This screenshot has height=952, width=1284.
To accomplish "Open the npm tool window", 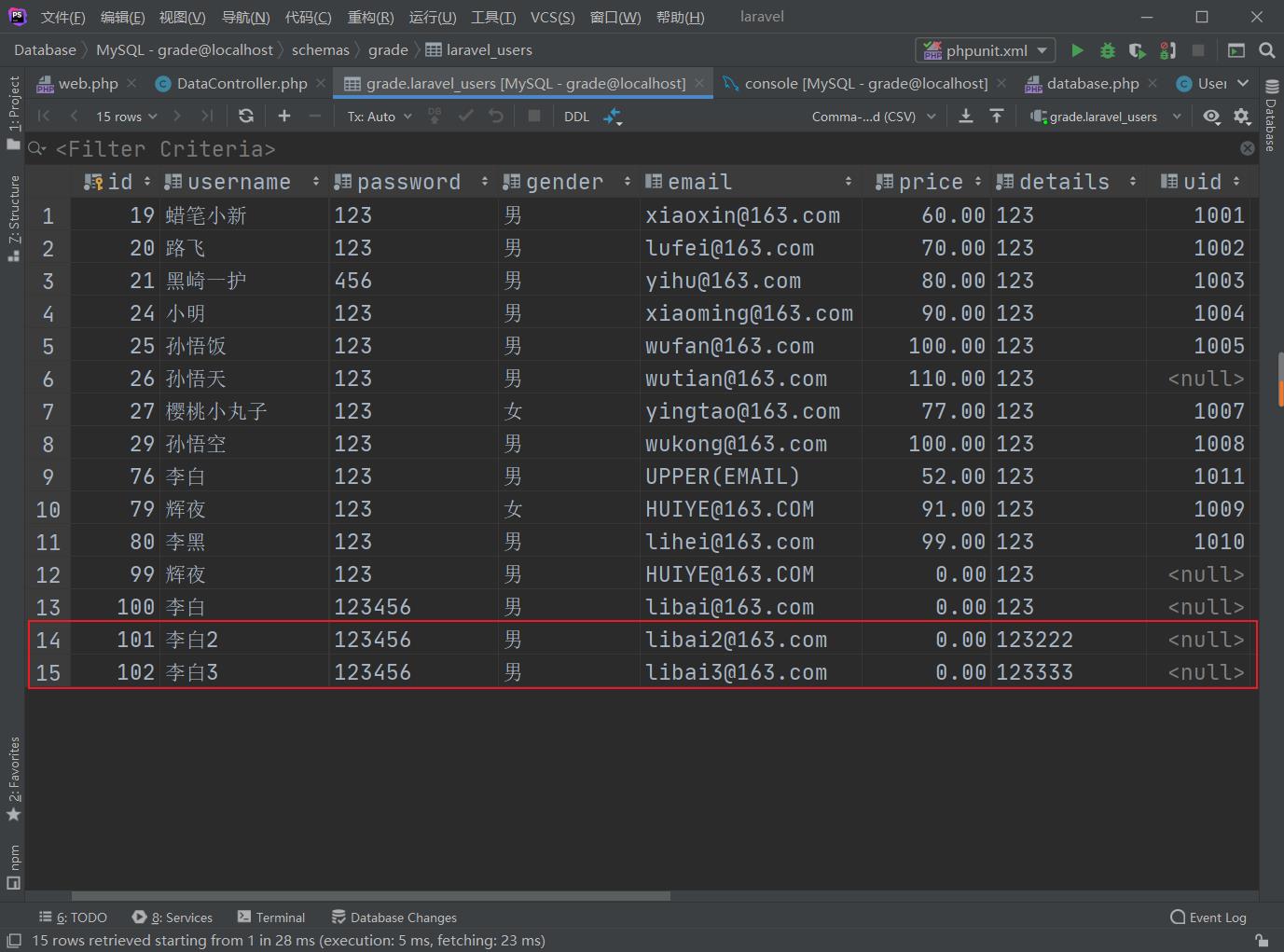I will [13, 866].
